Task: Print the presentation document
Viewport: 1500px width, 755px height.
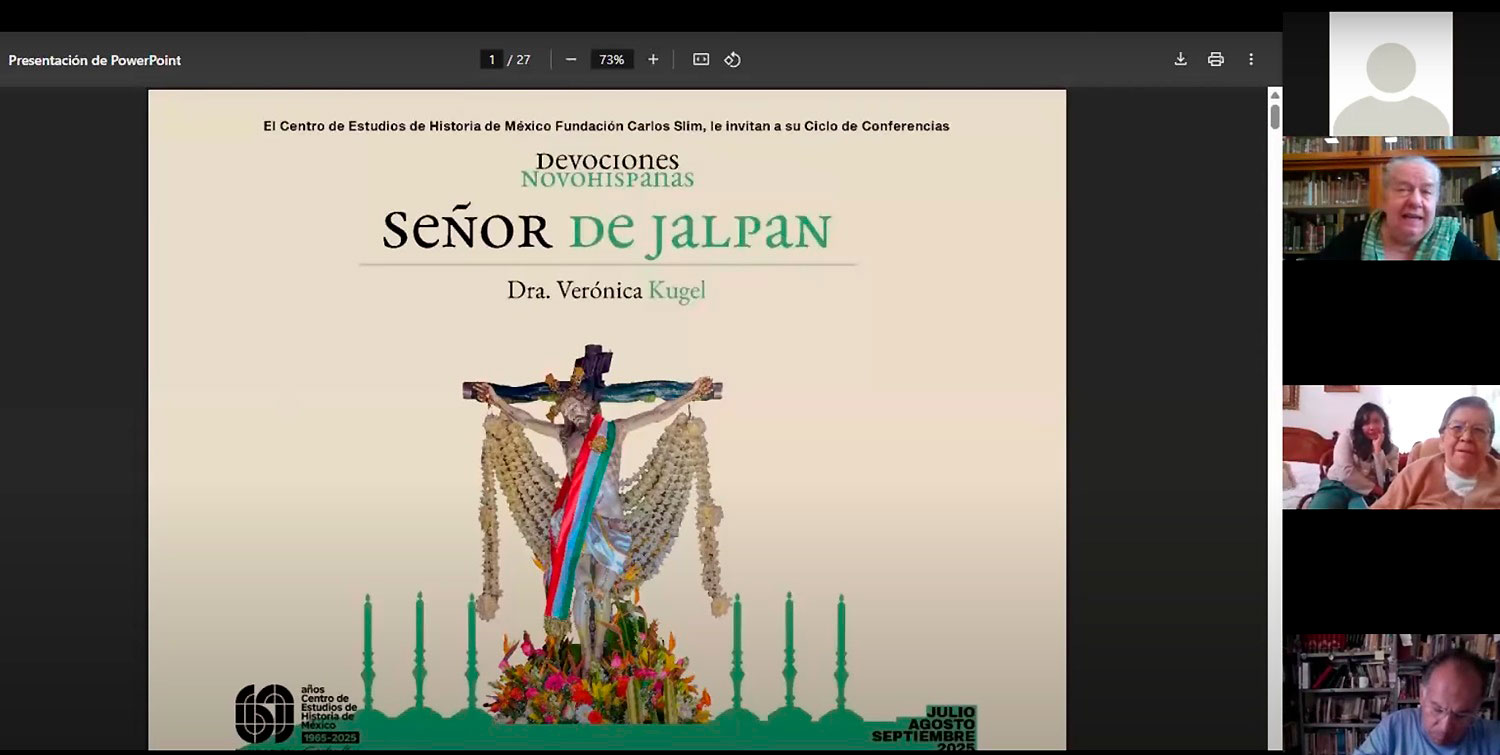Action: 1215,60
